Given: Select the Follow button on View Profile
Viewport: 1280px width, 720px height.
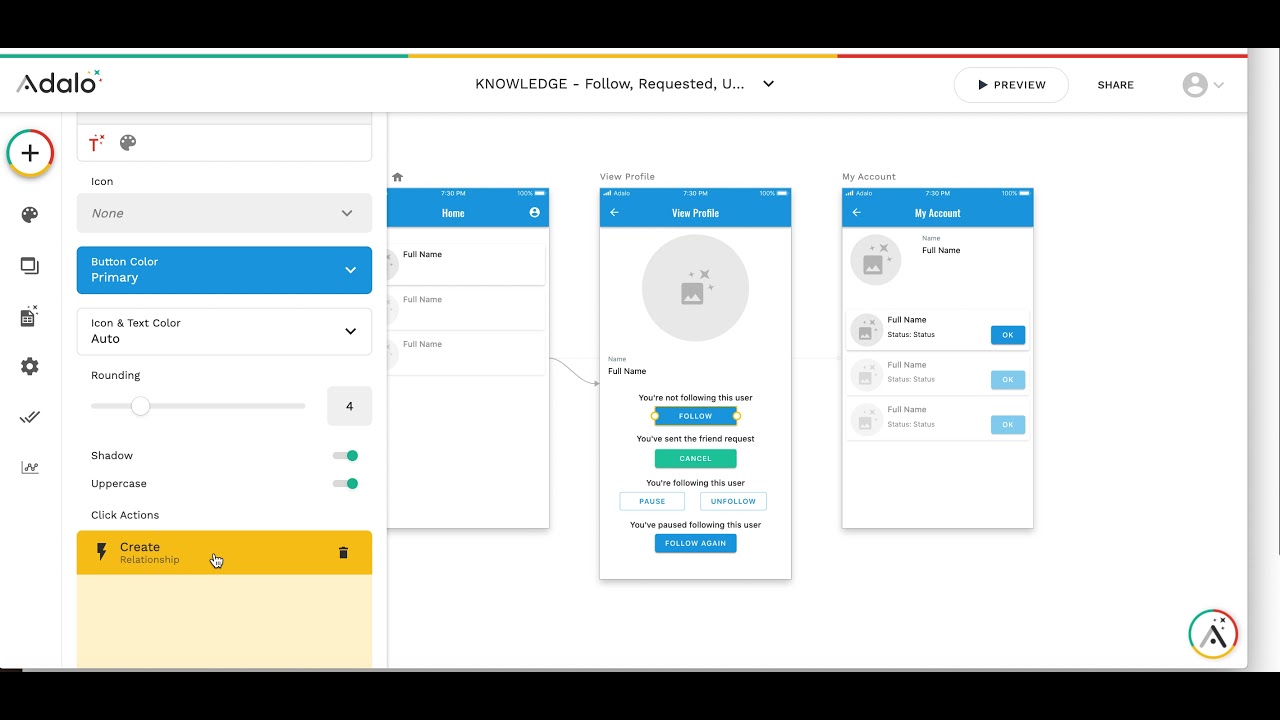Looking at the screenshot, I should (x=695, y=416).
